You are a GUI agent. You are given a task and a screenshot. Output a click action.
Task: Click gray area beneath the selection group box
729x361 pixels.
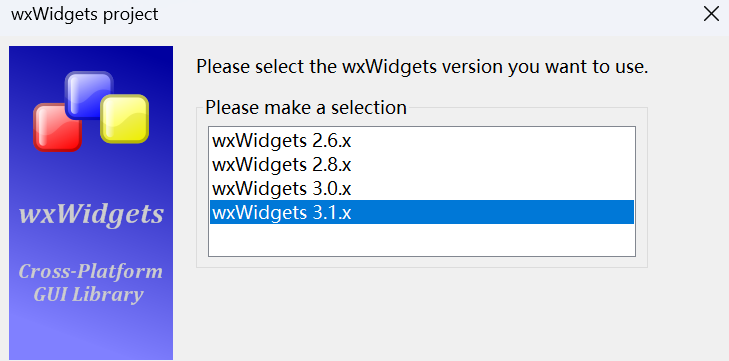[422, 312]
